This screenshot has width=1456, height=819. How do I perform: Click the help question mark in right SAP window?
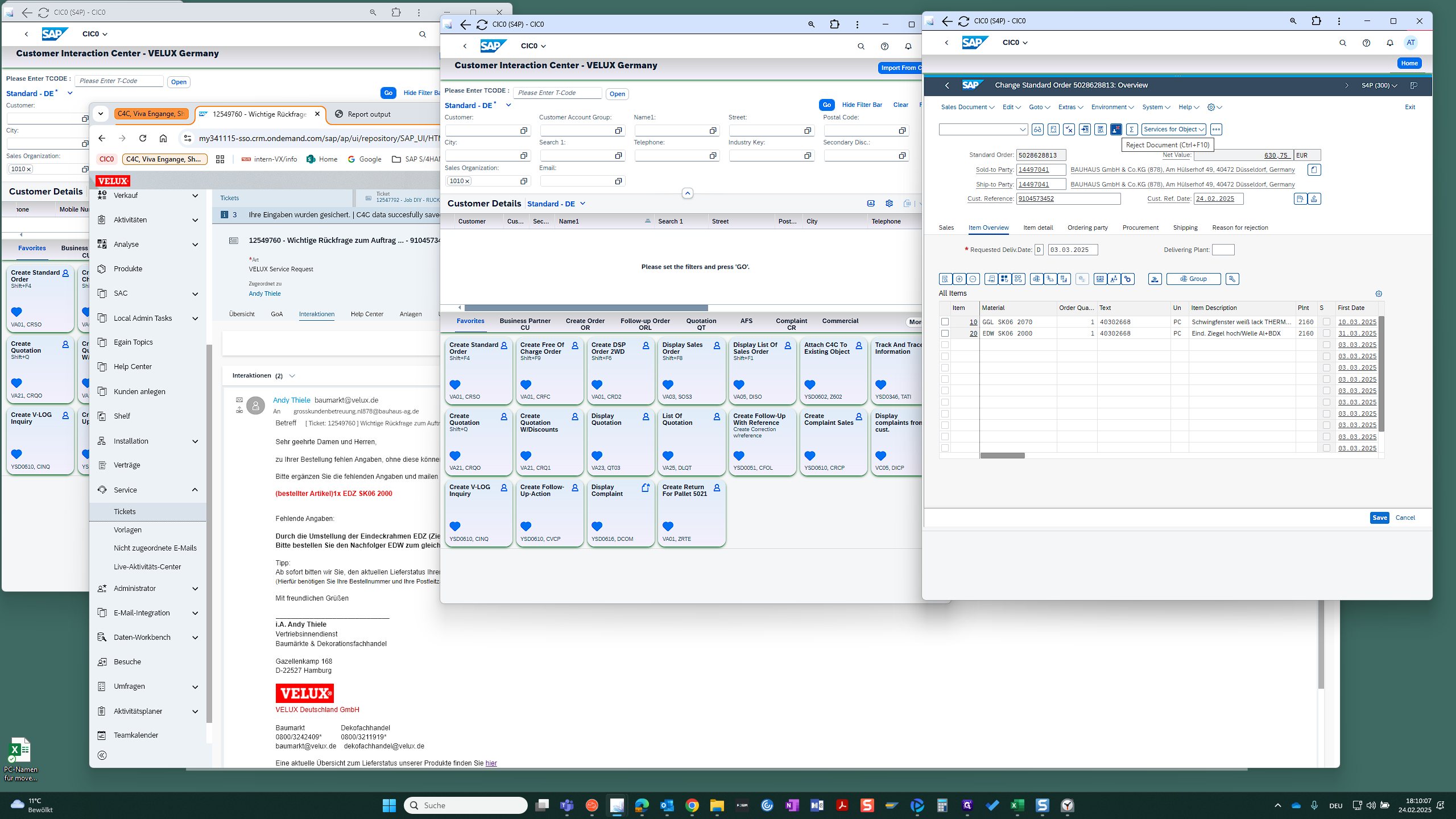point(1366,43)
